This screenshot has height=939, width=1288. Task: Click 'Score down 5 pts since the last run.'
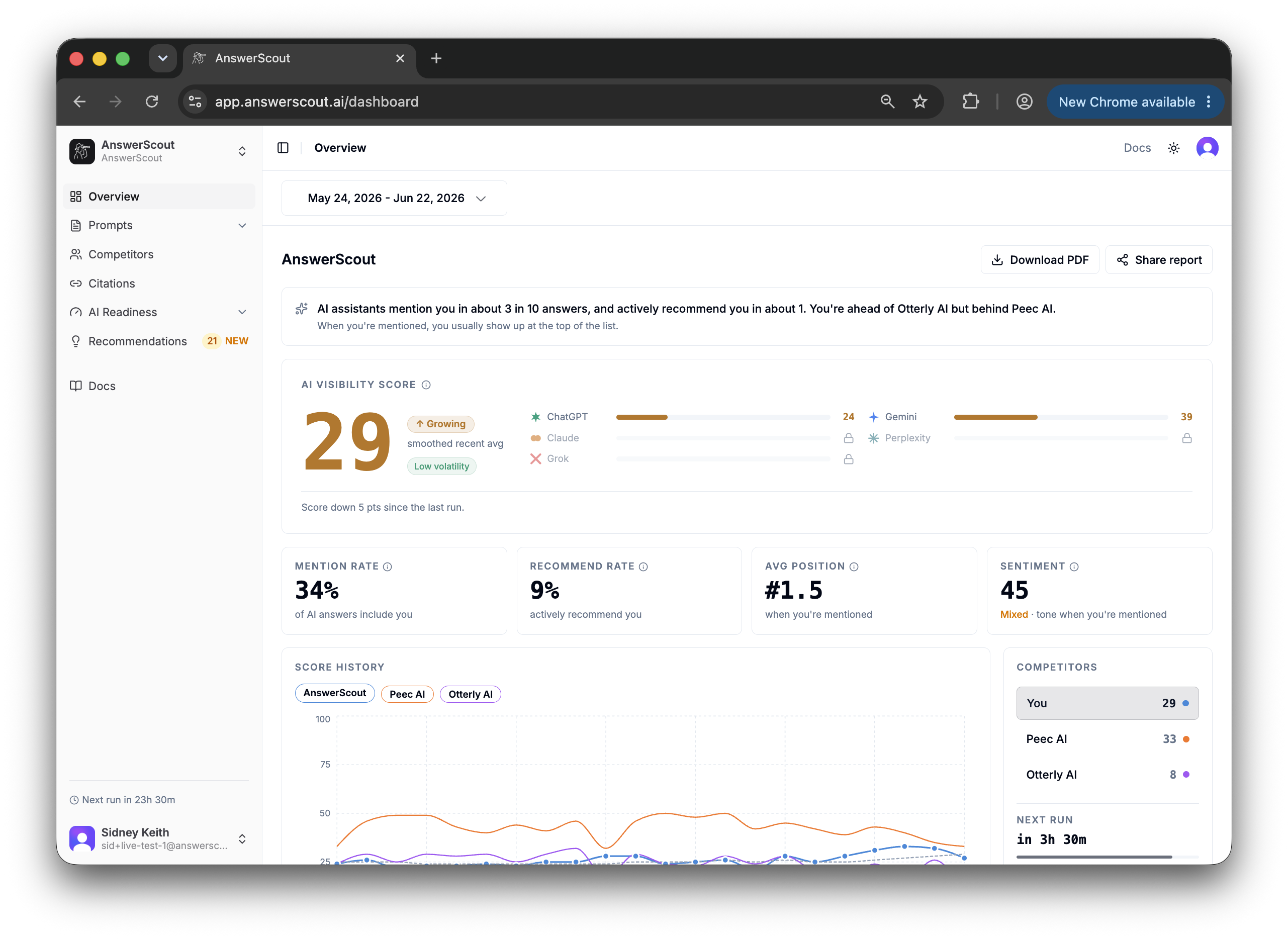click(383, 507)
